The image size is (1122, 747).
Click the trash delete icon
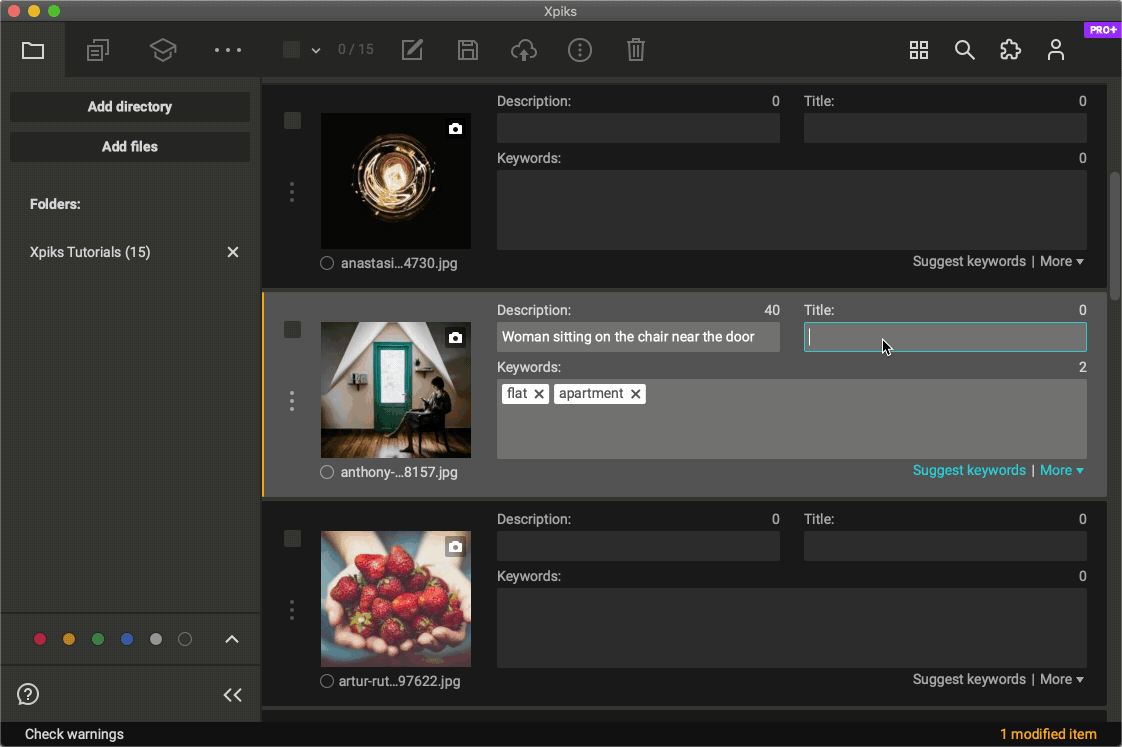(636, 50)
